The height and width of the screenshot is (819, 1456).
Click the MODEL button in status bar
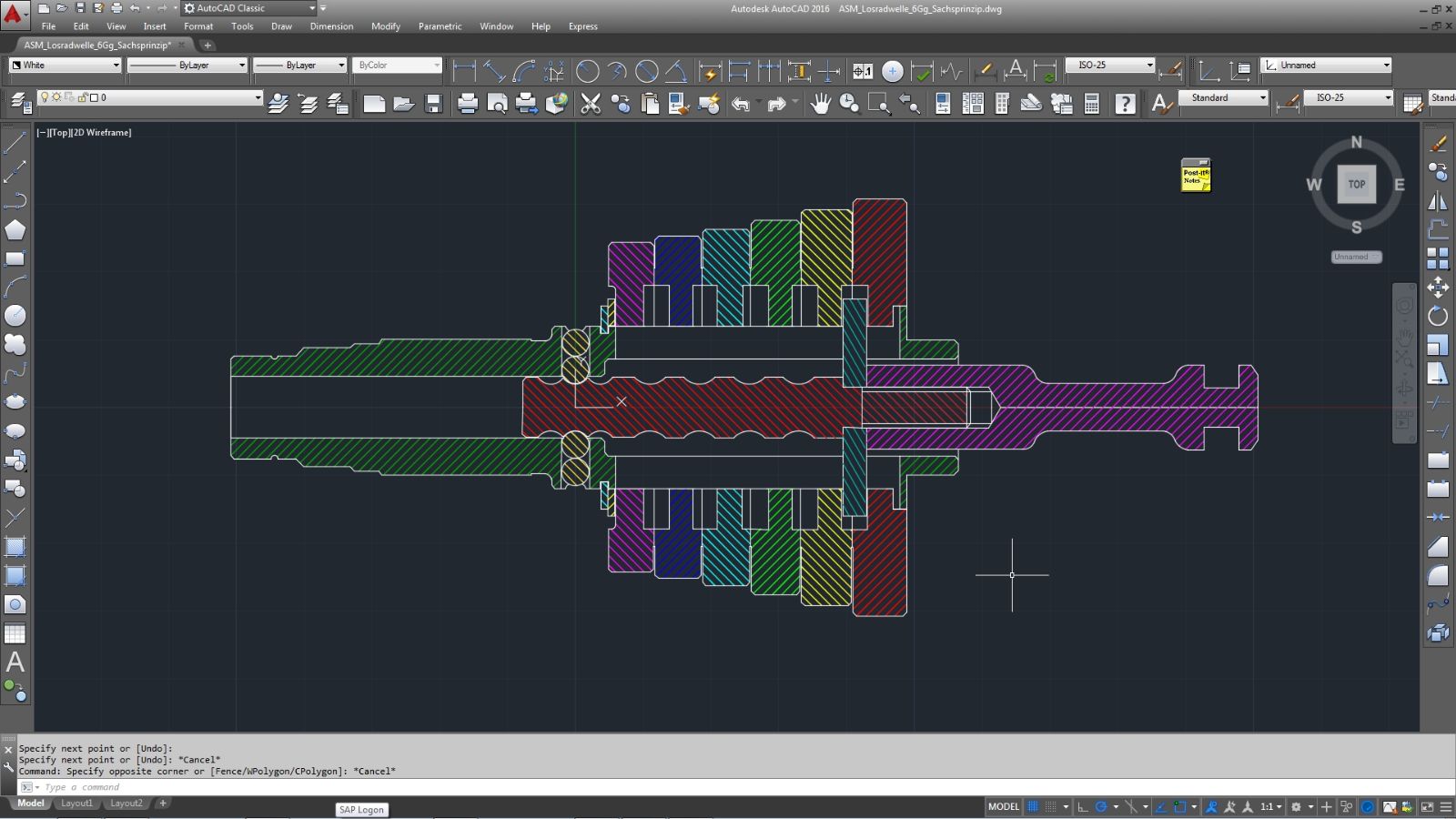coord(1003,806)
